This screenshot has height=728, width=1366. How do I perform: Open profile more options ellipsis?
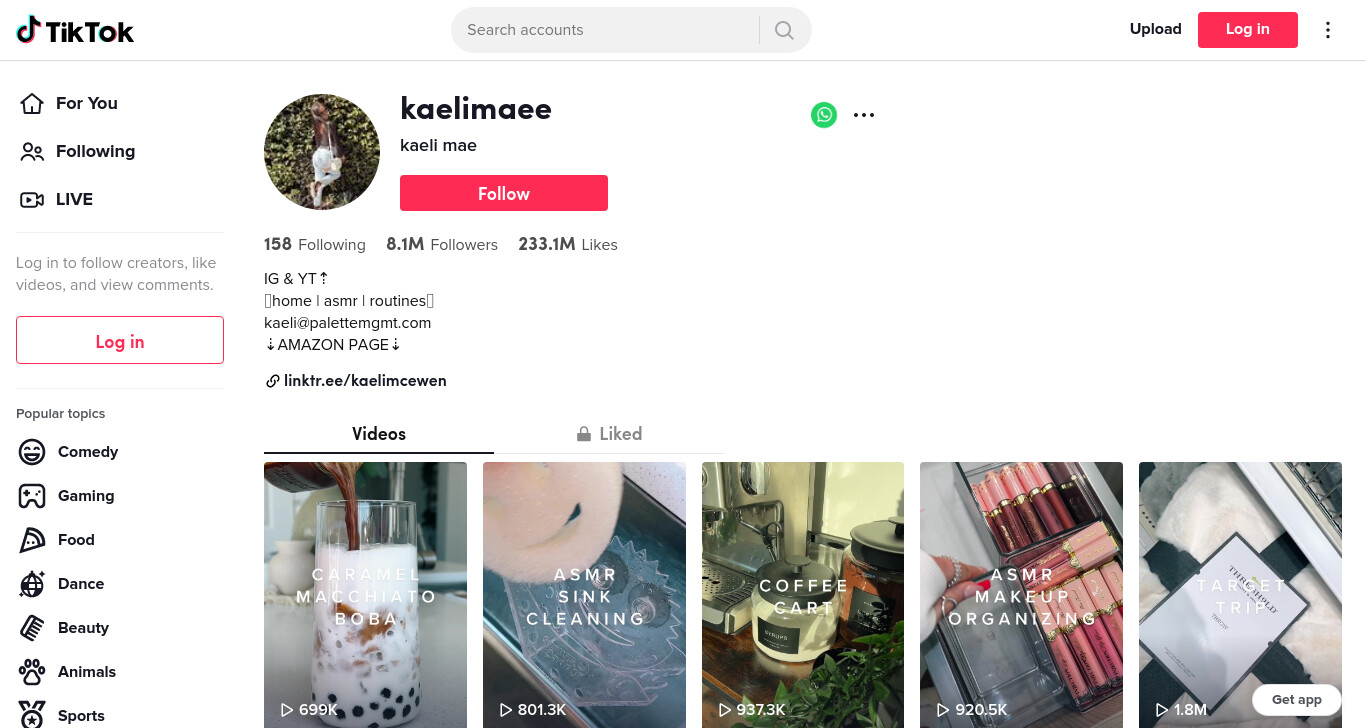click(x=864, y=115)
